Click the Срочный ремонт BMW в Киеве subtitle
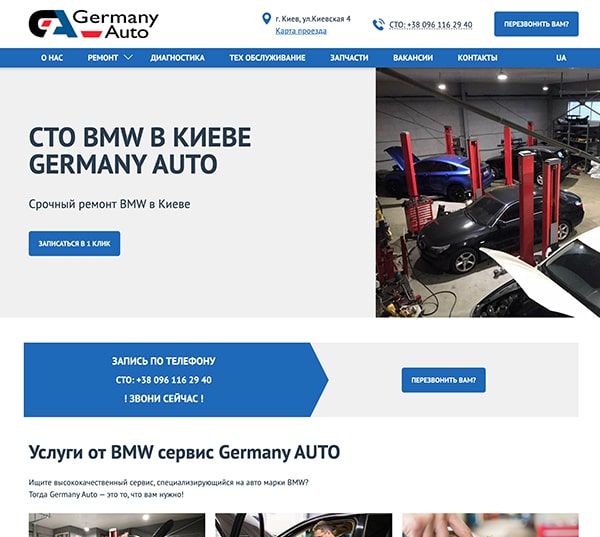The height and width of the screenshot is (537, 600). 109,204
